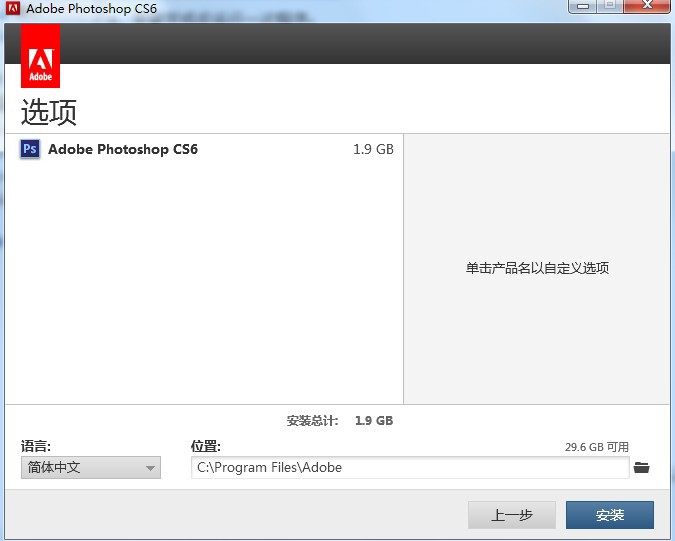
Task: Click the 选项 heading
Action: click(49, 112)
